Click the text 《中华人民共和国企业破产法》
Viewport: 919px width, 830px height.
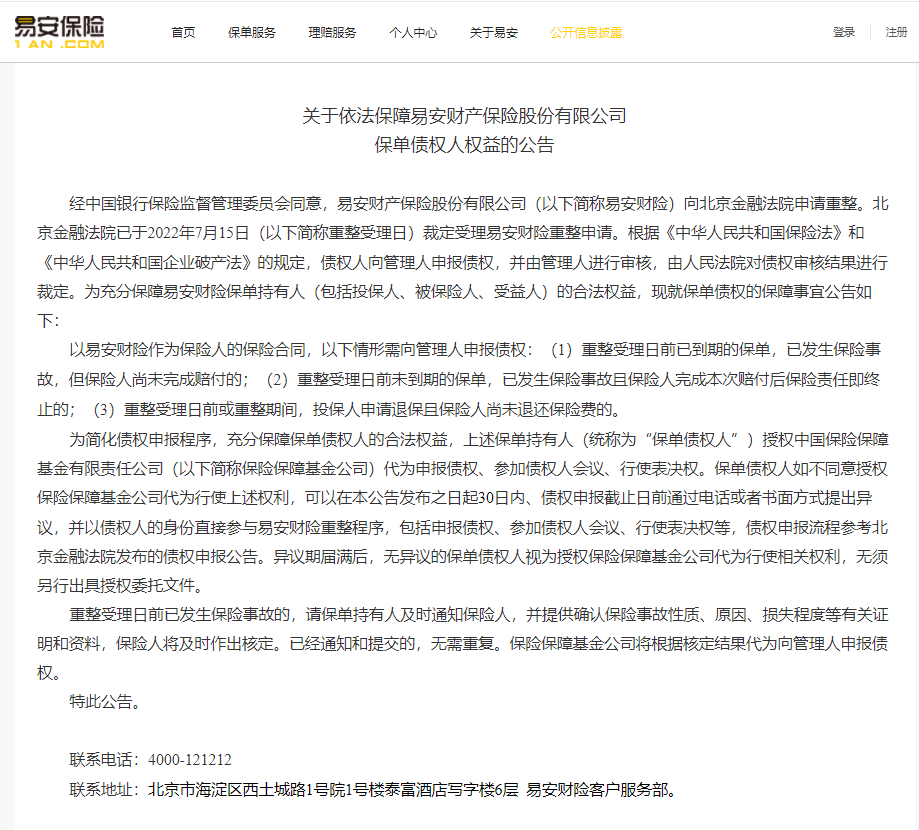click(145, 263)
